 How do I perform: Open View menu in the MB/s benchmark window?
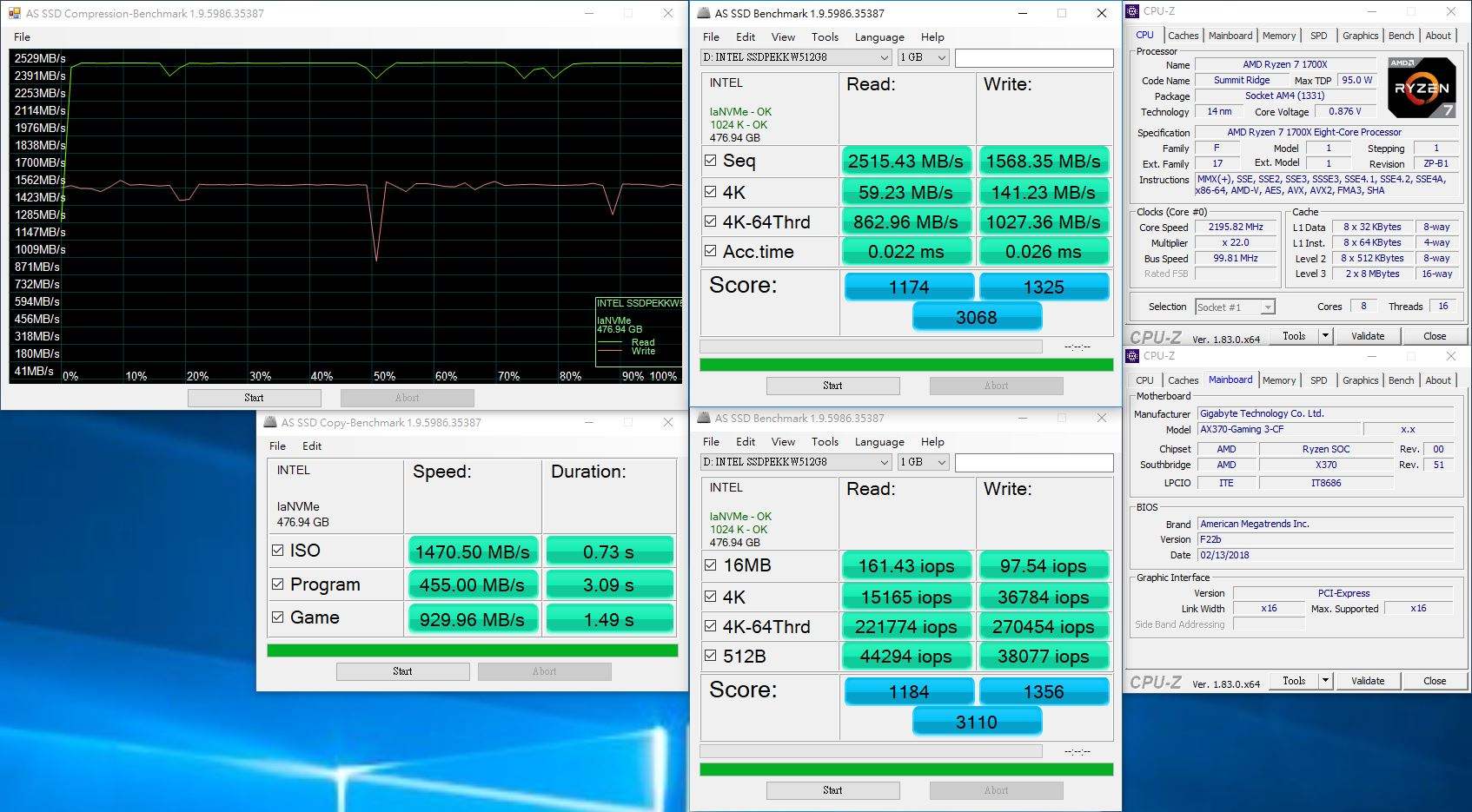(x=783, y=37)
